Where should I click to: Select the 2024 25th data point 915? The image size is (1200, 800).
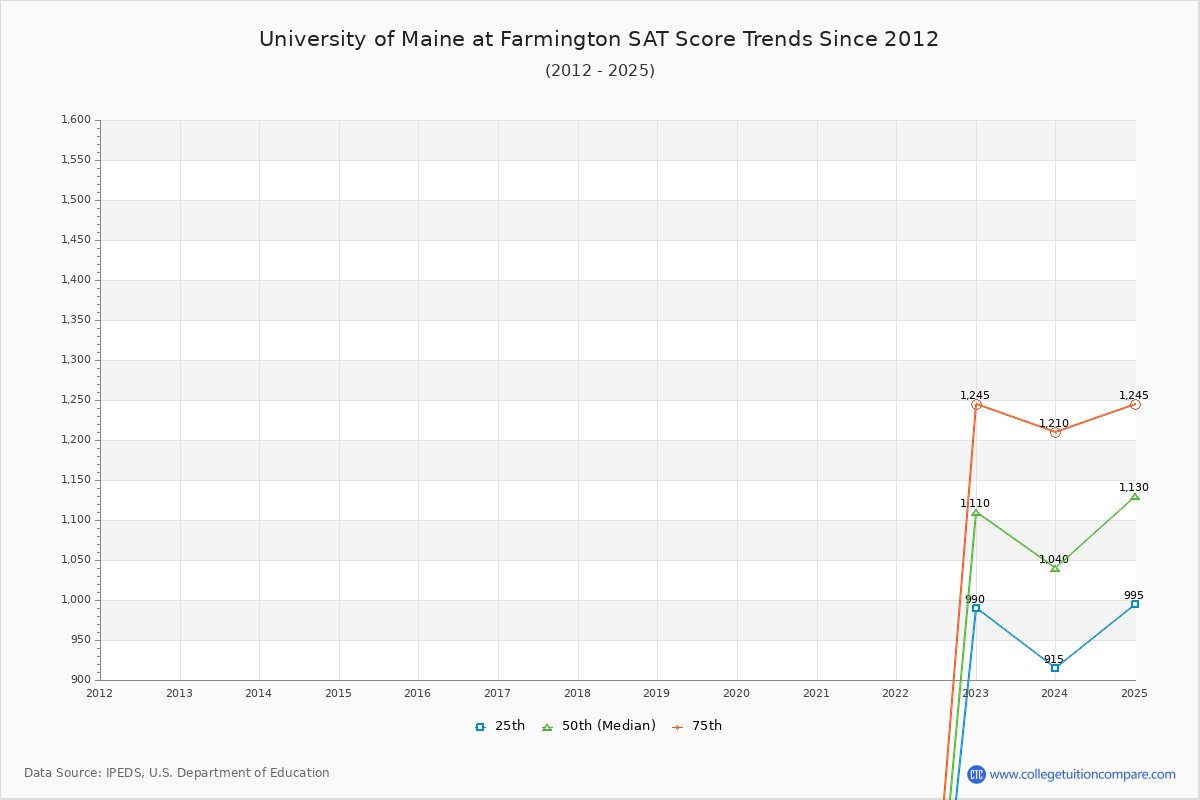pyautogui.click(x=1055, y=668)
